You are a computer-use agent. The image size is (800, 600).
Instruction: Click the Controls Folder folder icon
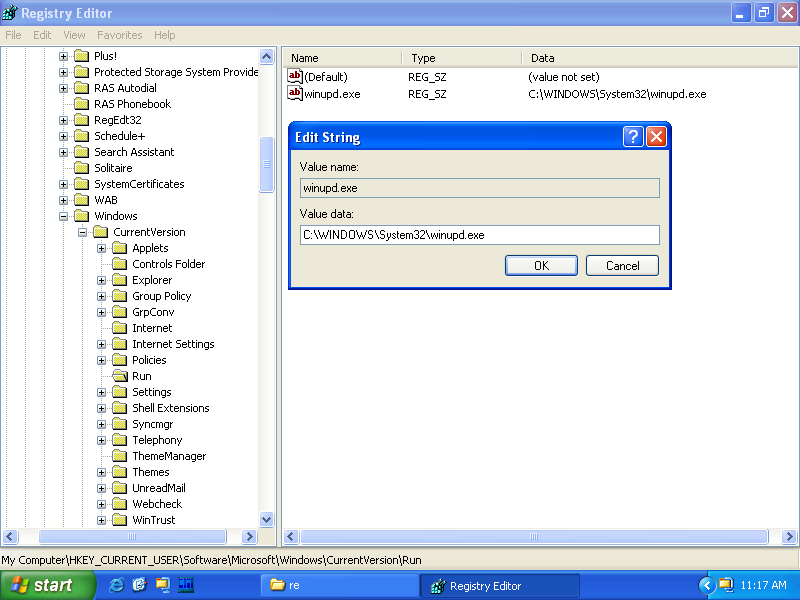[x=120, y=264]
